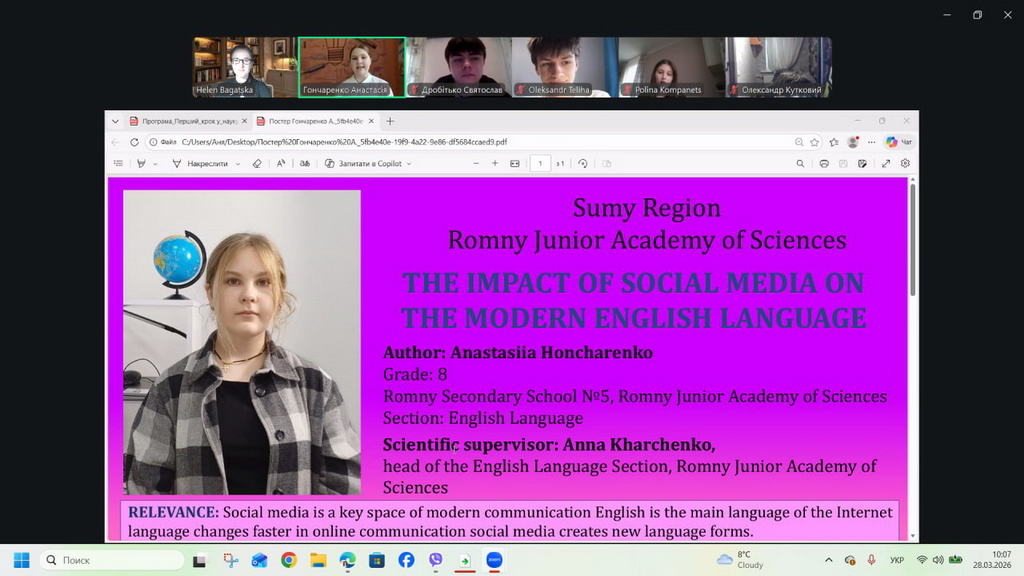Click the zoom in plus button

pos(494,163)
